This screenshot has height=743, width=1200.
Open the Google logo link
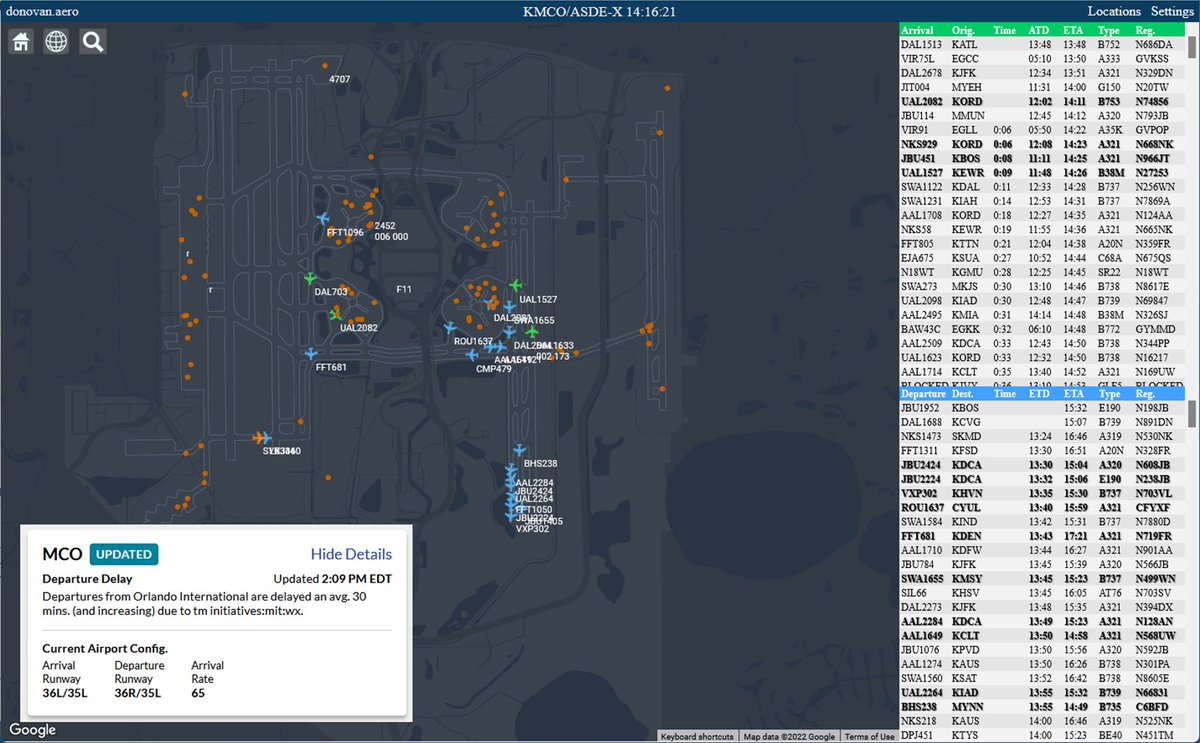pos(33,731)
